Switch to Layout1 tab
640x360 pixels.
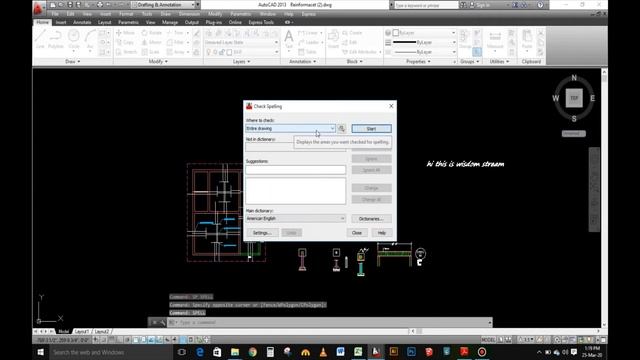tap(82, 331)
